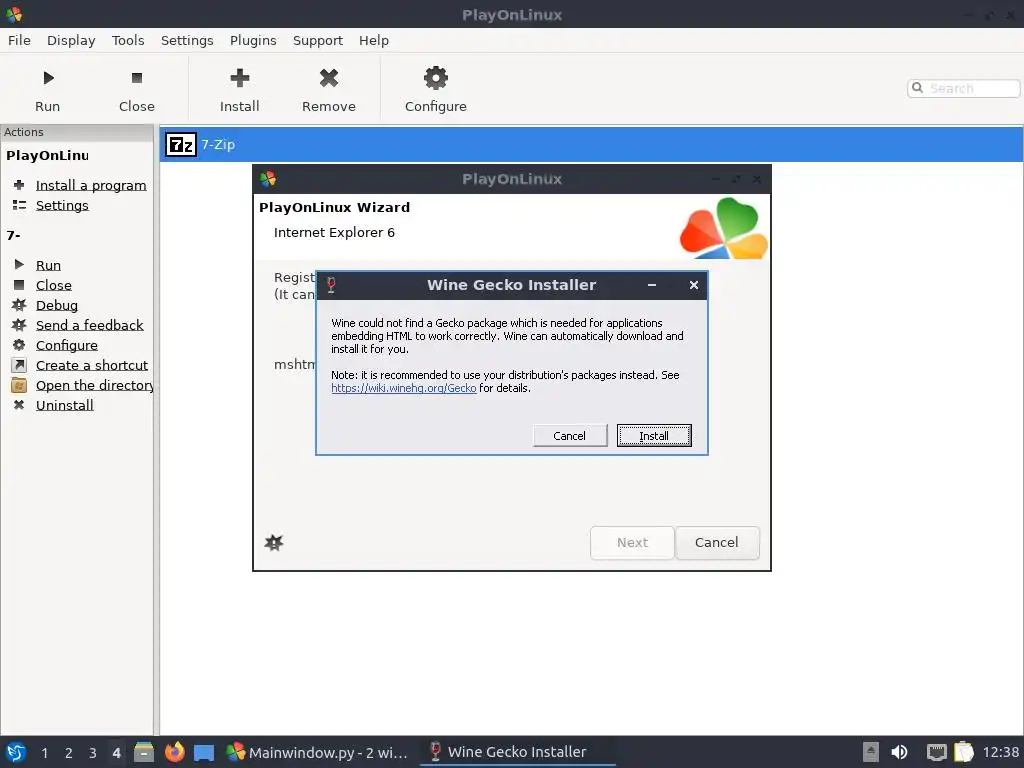Click the Install plus icon in toolbar
The image size is (1024, 768).
tap(240, 78)
